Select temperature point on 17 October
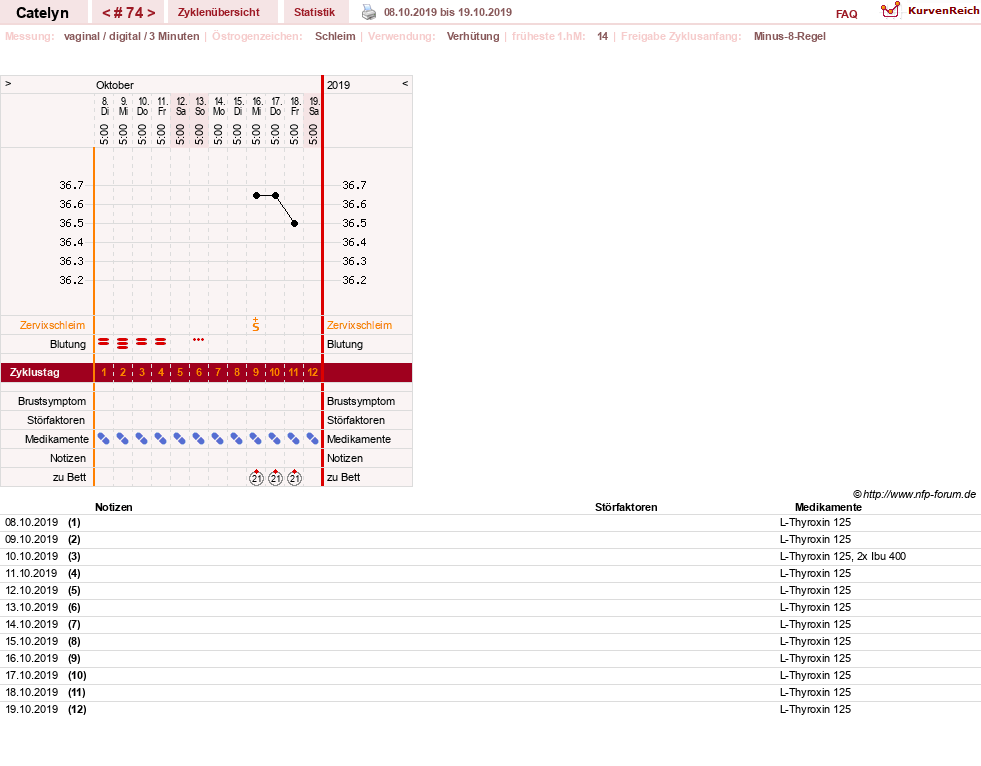This screenshot has width=981, height=766. (275, 195)
